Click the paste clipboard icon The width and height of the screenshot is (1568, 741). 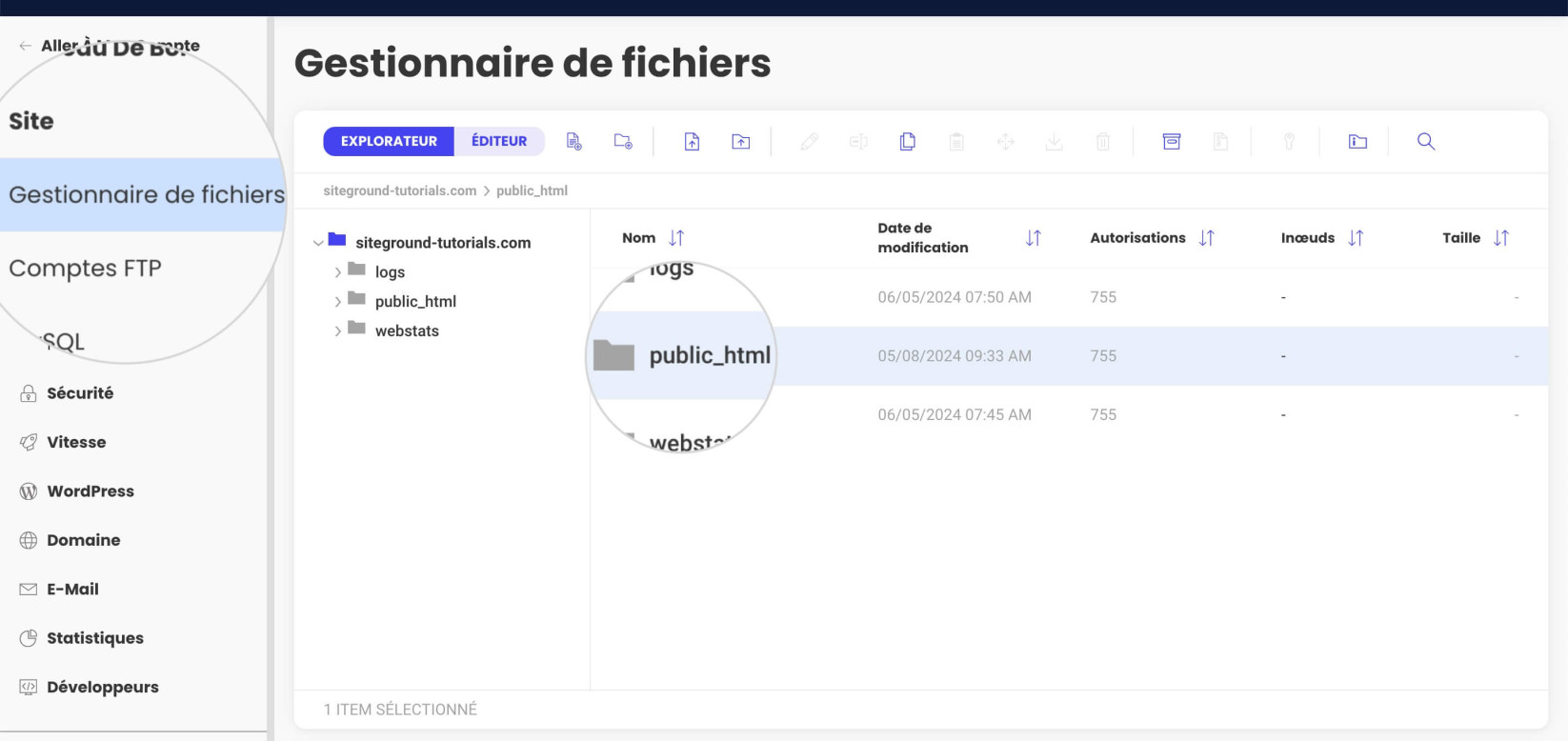click(x=956, y=141)
